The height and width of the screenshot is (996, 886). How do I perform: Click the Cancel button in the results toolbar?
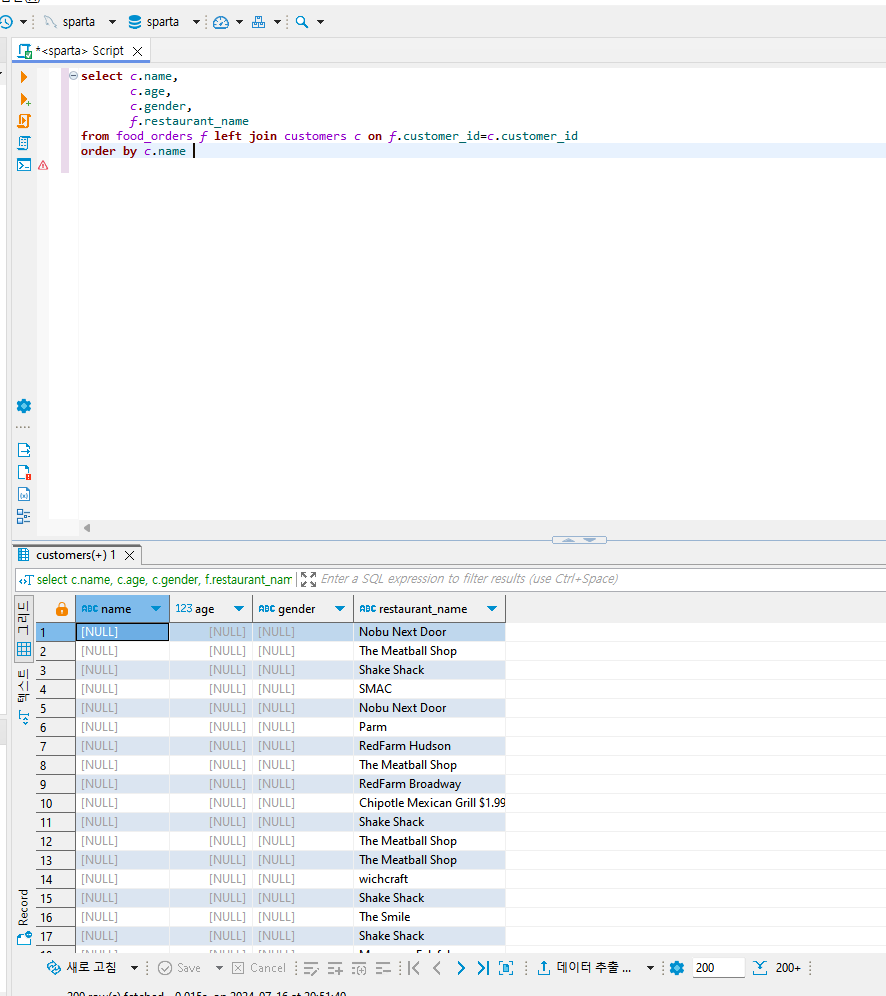point(258,967)
